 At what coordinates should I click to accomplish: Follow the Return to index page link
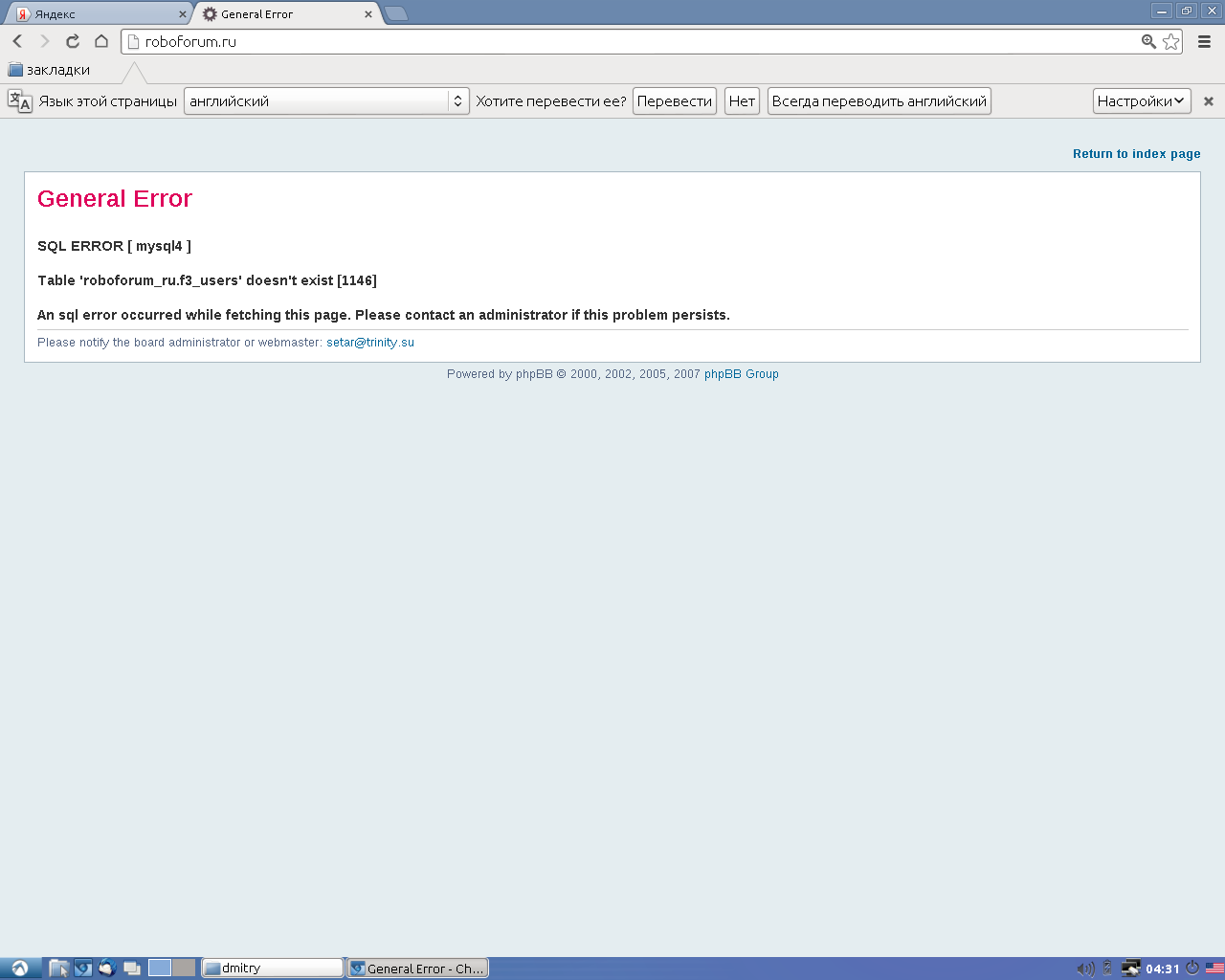pyautogui.click(x=1137, y=154)
